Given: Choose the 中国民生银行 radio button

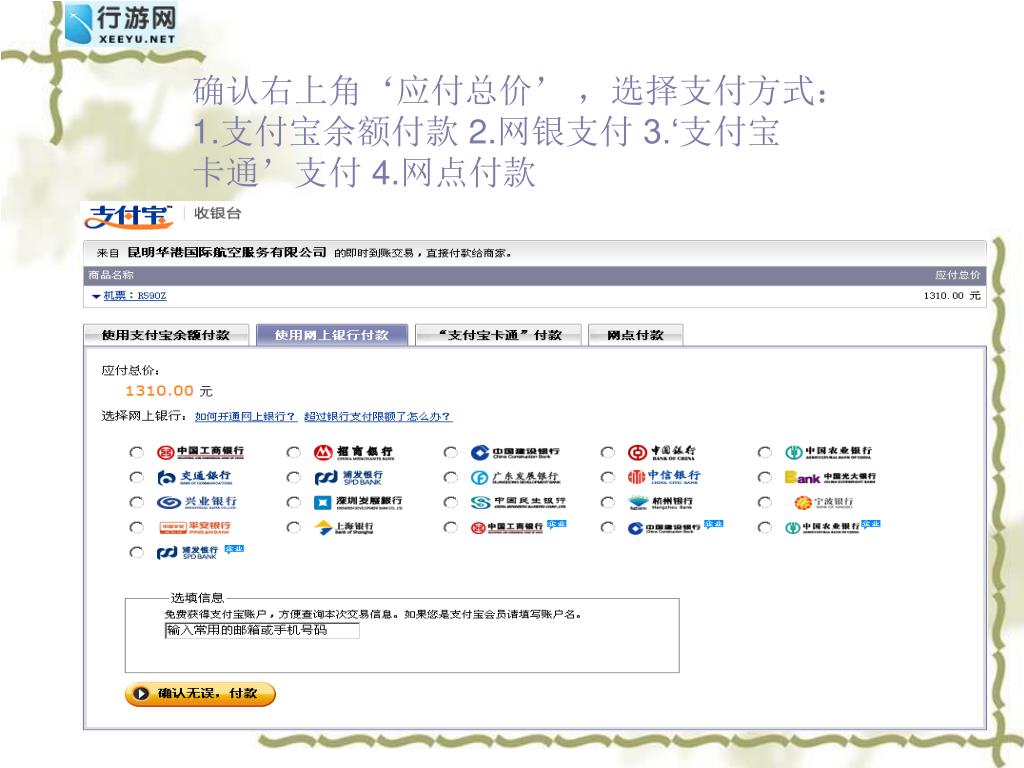Looking at the screenshot, I should 450,502.
